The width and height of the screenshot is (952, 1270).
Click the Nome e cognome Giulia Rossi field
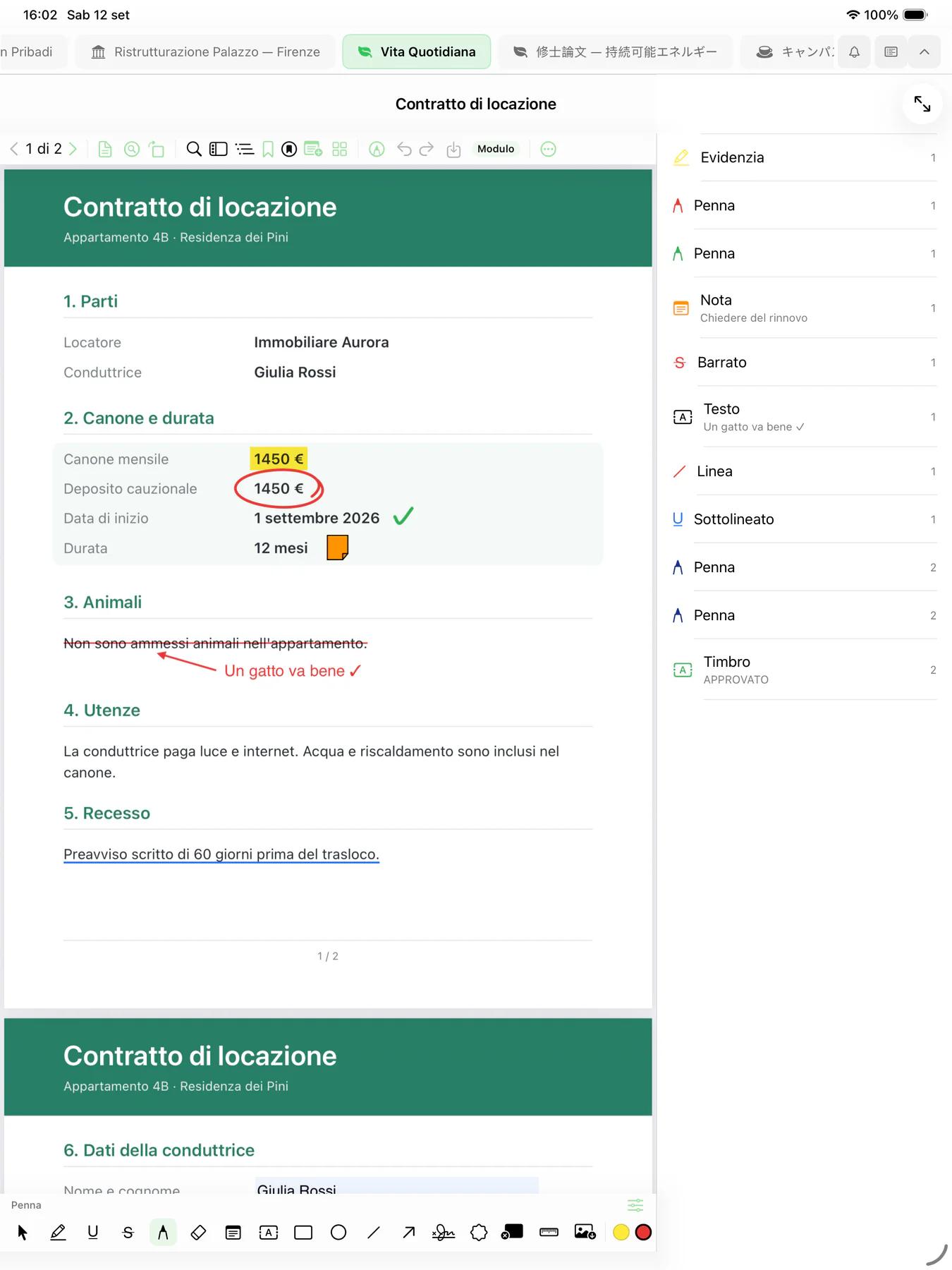coord(397,1186)
